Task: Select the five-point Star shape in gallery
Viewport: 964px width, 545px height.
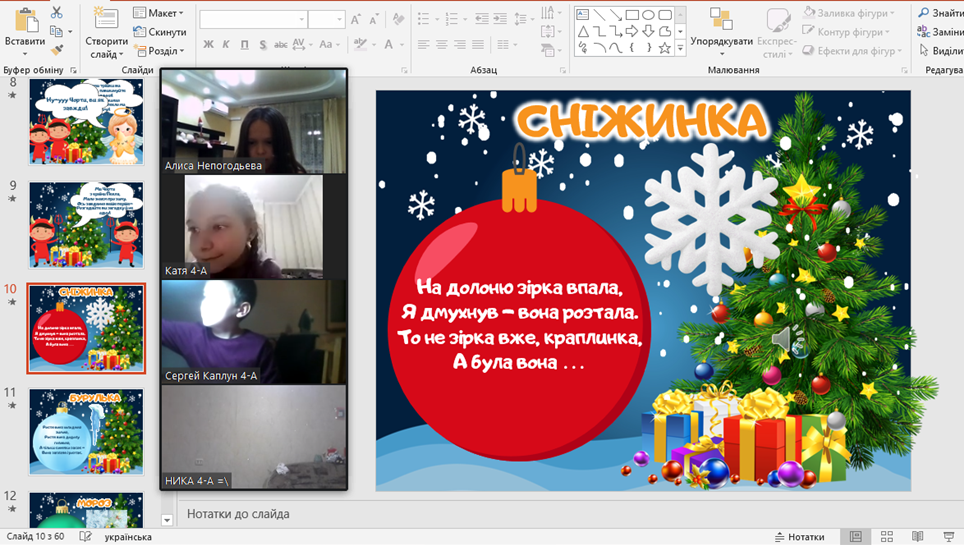Action: pyautogui.click(x=665, y=48)
